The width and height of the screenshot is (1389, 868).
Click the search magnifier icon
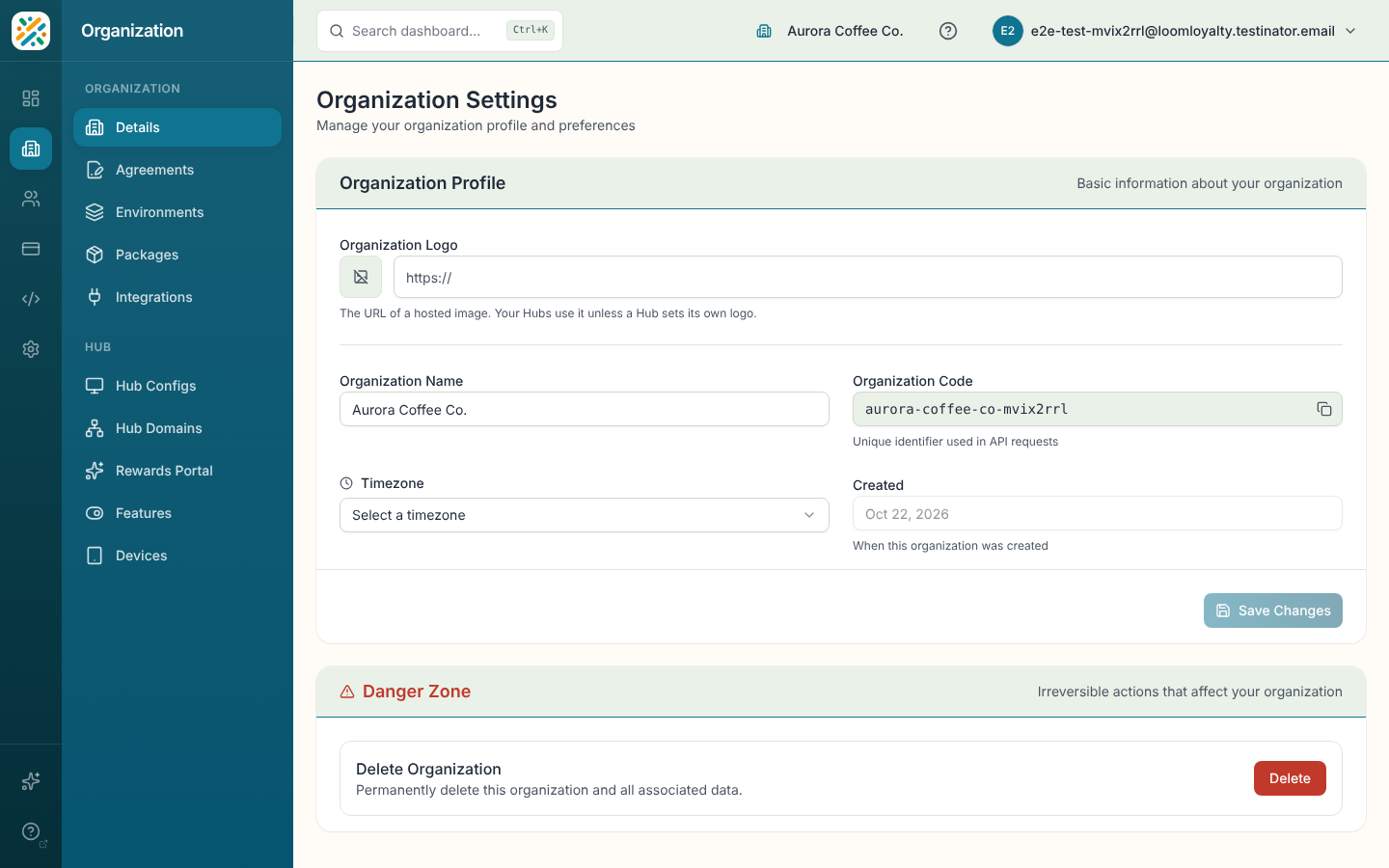[x=337, y=31]
